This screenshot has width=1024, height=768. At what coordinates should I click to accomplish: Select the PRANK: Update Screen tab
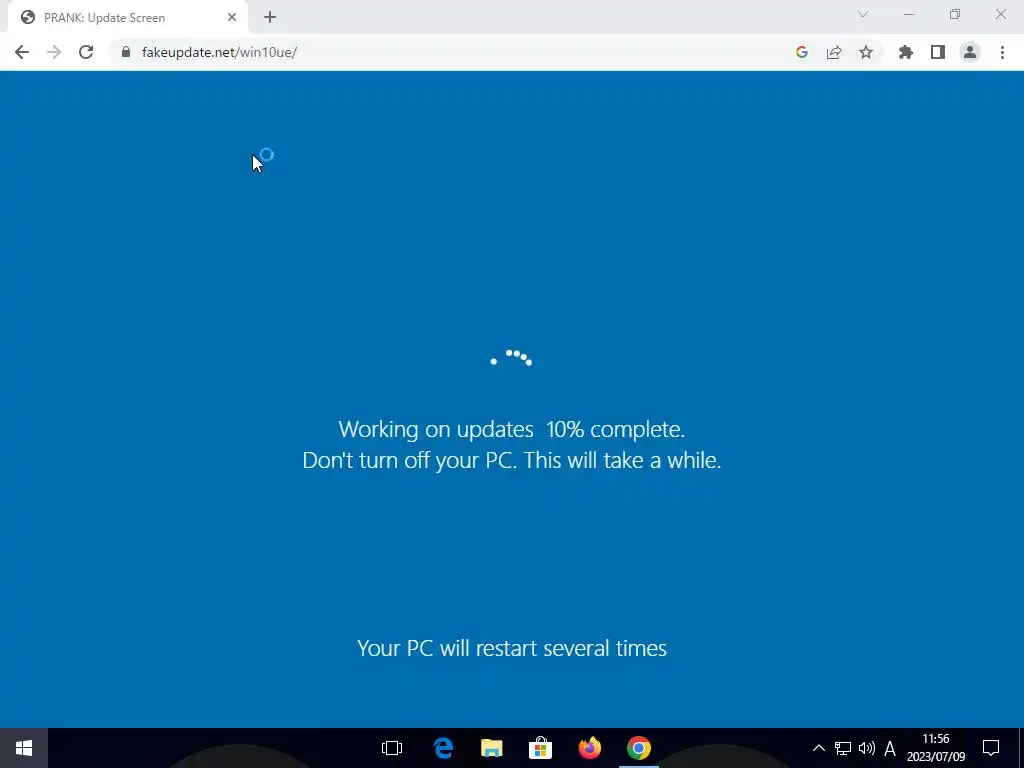(128, 18)
